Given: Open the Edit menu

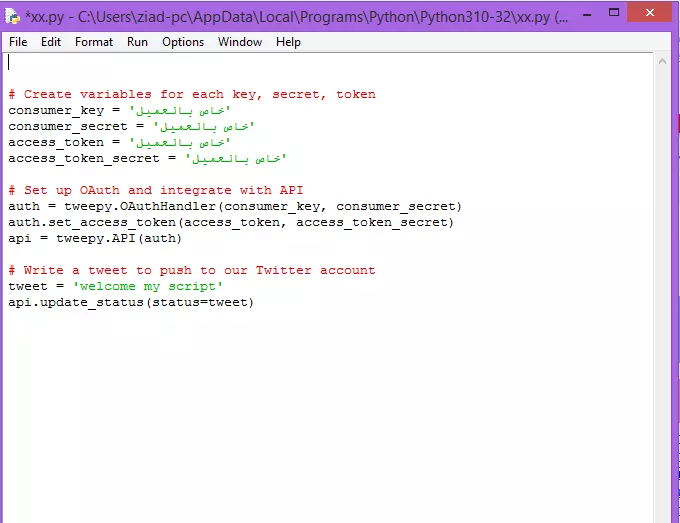Looking at the screenshot, I should (51, 42).
